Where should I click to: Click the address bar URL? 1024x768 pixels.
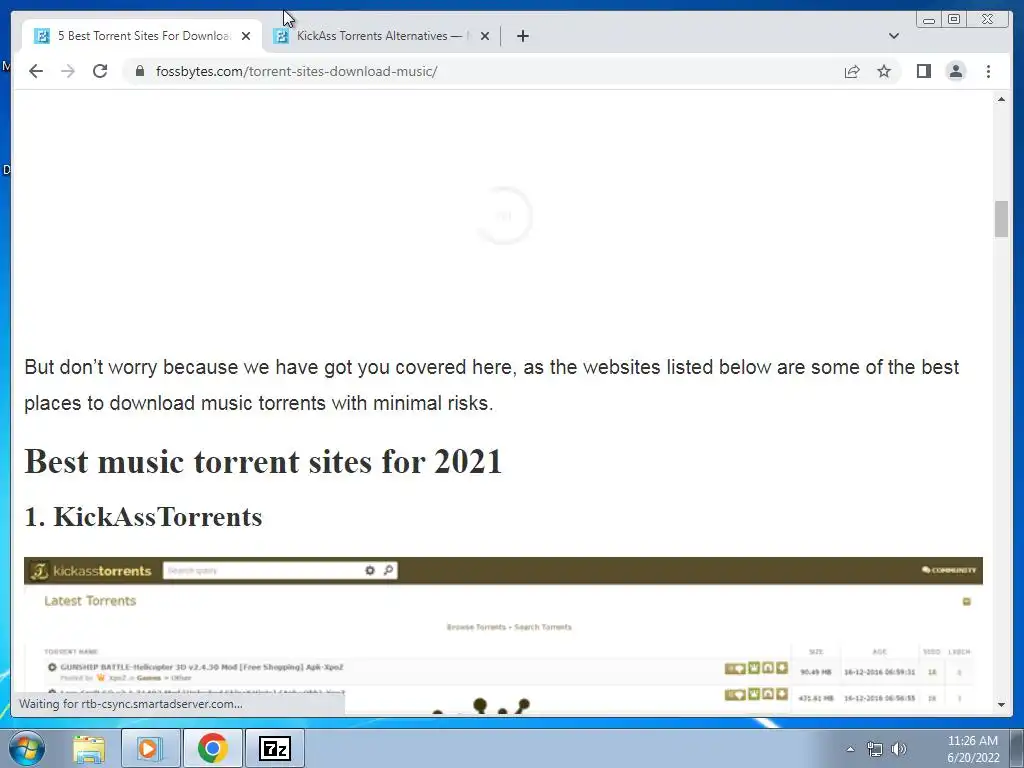click(296, 71)
